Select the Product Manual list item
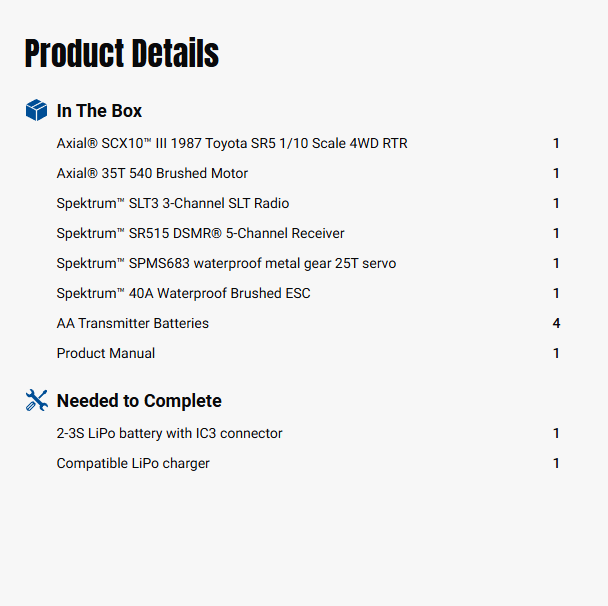This screenshot has height=606, width=608. click(106, 354)
